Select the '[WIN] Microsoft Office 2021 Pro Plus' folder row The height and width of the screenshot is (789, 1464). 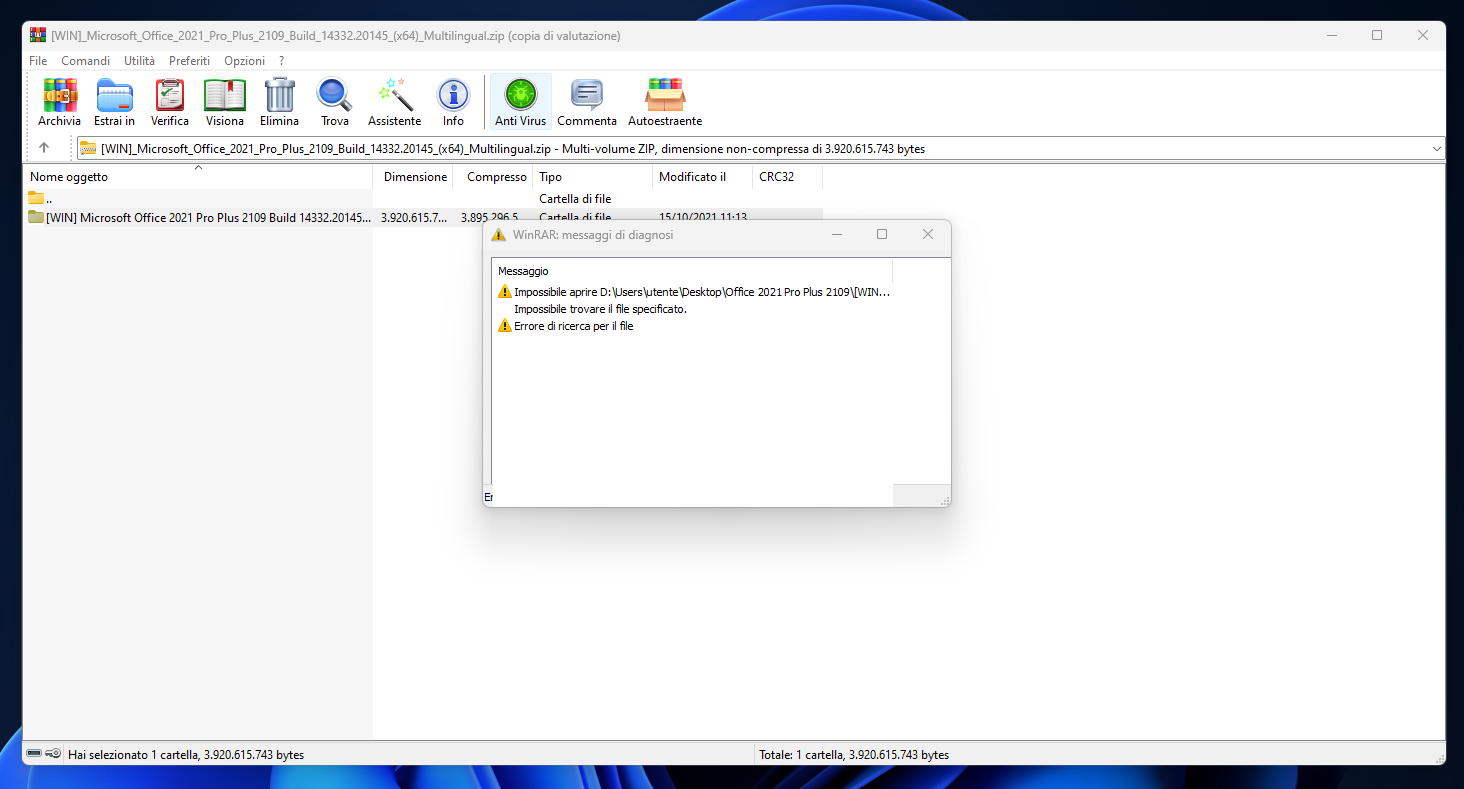[x=423, y=217]
